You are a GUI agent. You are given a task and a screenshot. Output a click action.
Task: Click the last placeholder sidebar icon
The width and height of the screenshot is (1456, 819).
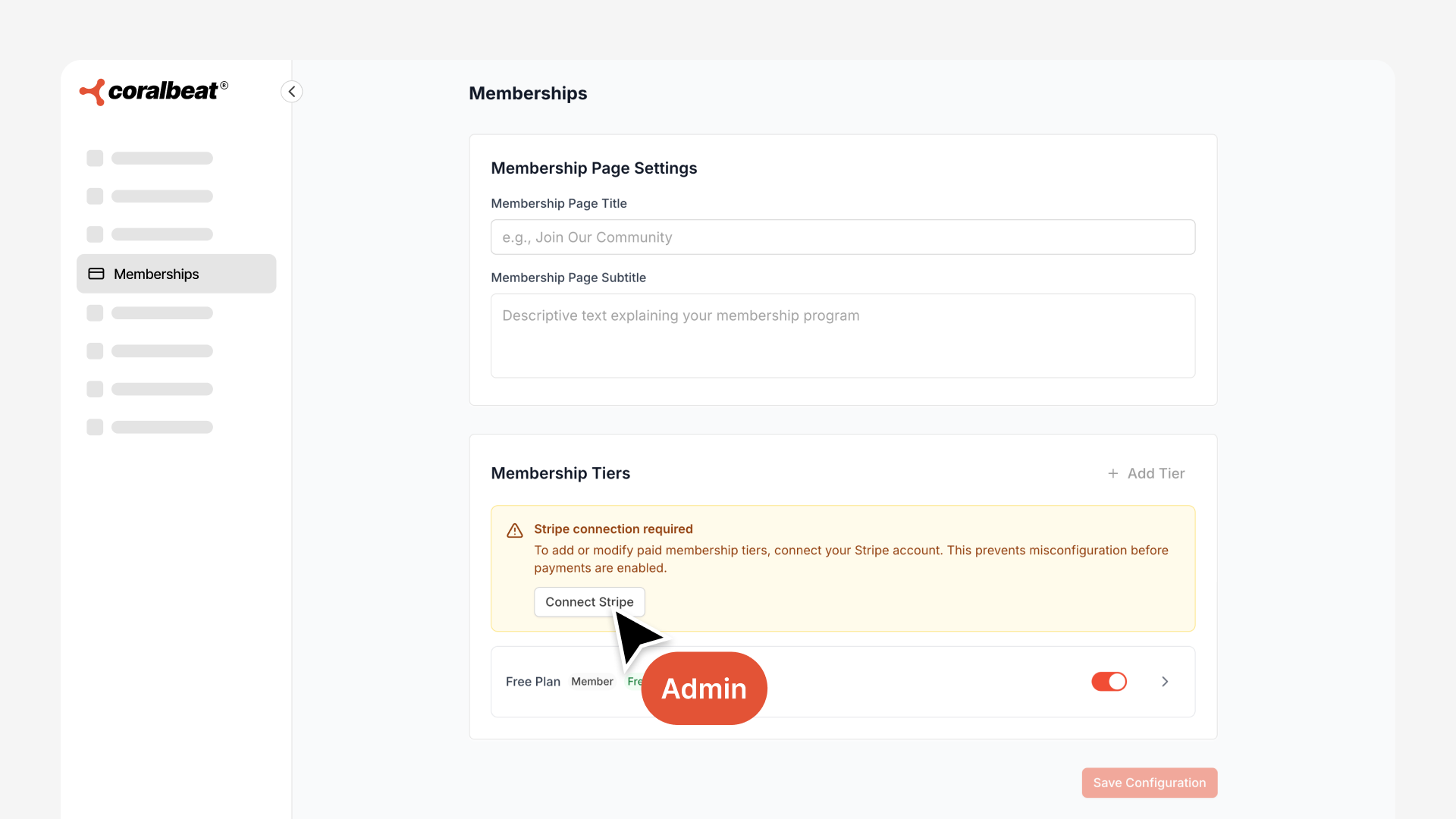tap(95, 427)
